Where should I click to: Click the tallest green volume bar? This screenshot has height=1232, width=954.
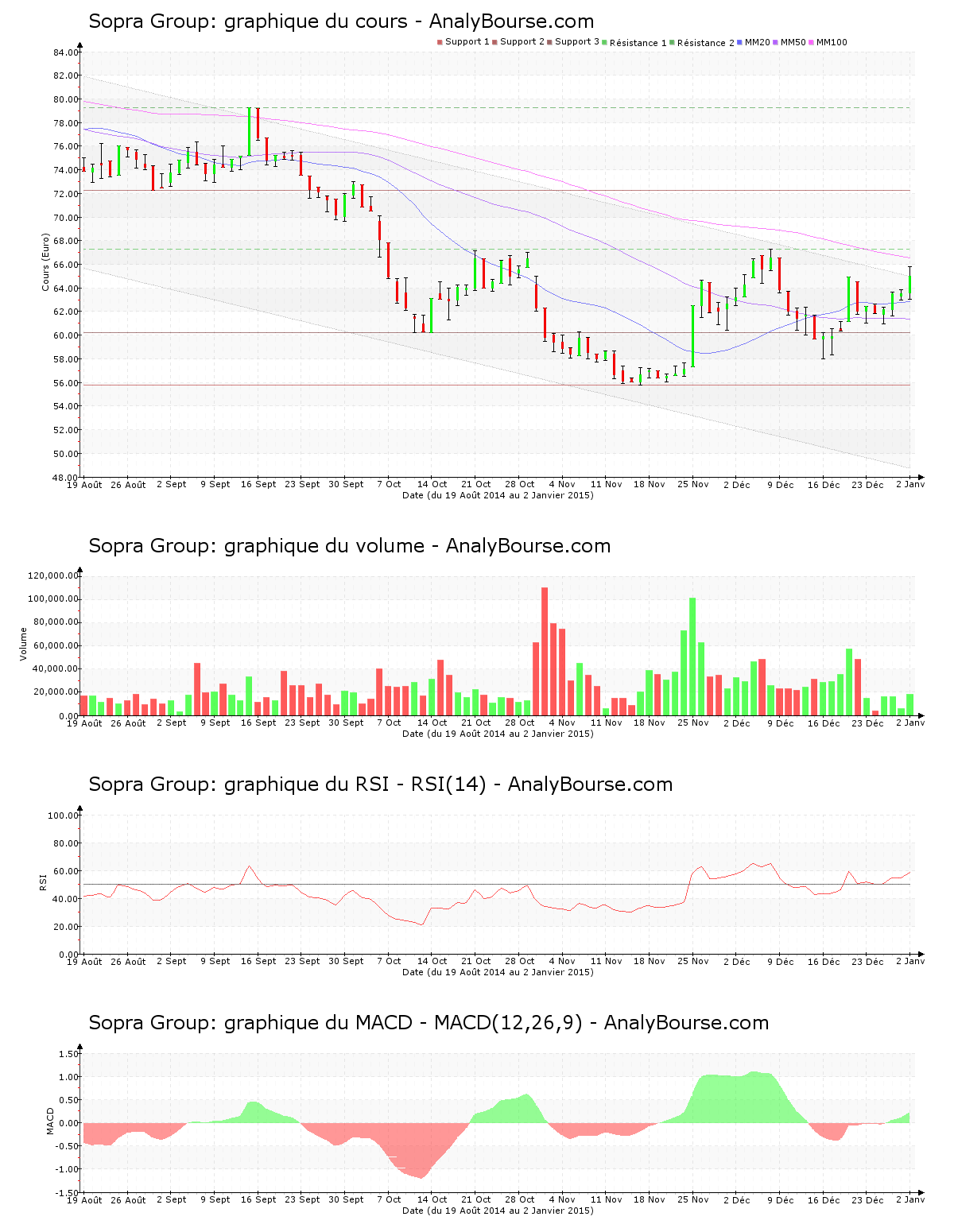[x=692, y=657]
